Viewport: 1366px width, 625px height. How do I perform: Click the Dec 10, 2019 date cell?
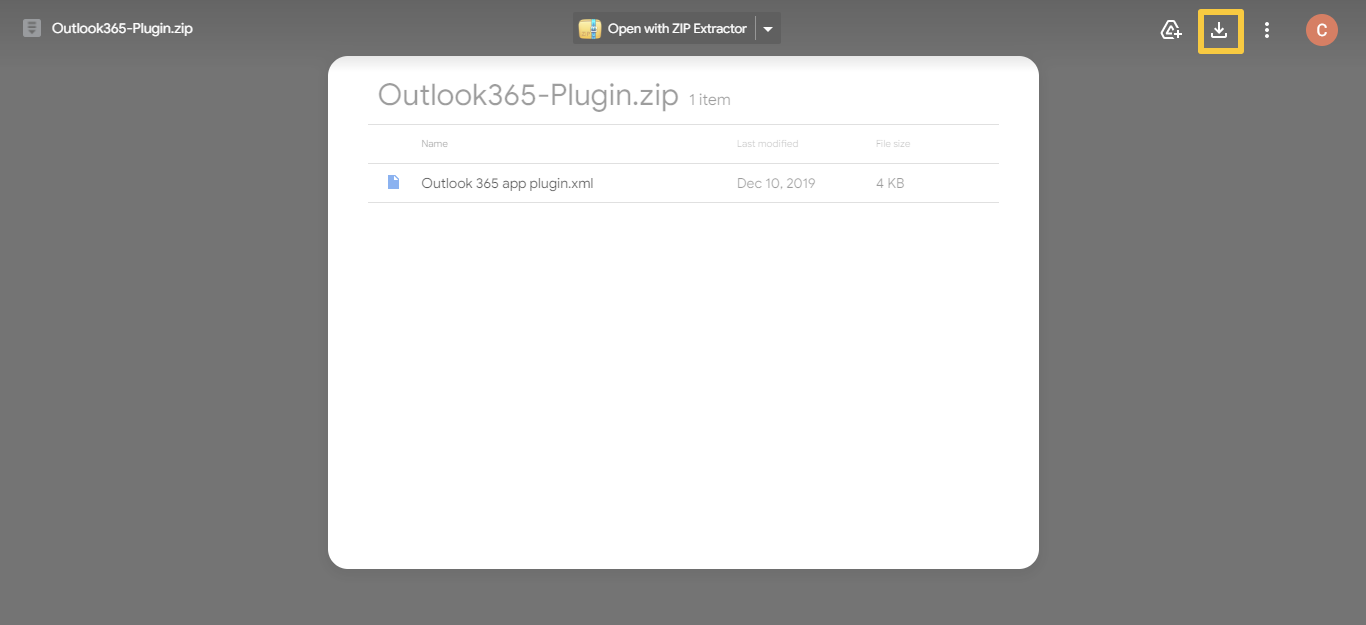click(776, 183)
